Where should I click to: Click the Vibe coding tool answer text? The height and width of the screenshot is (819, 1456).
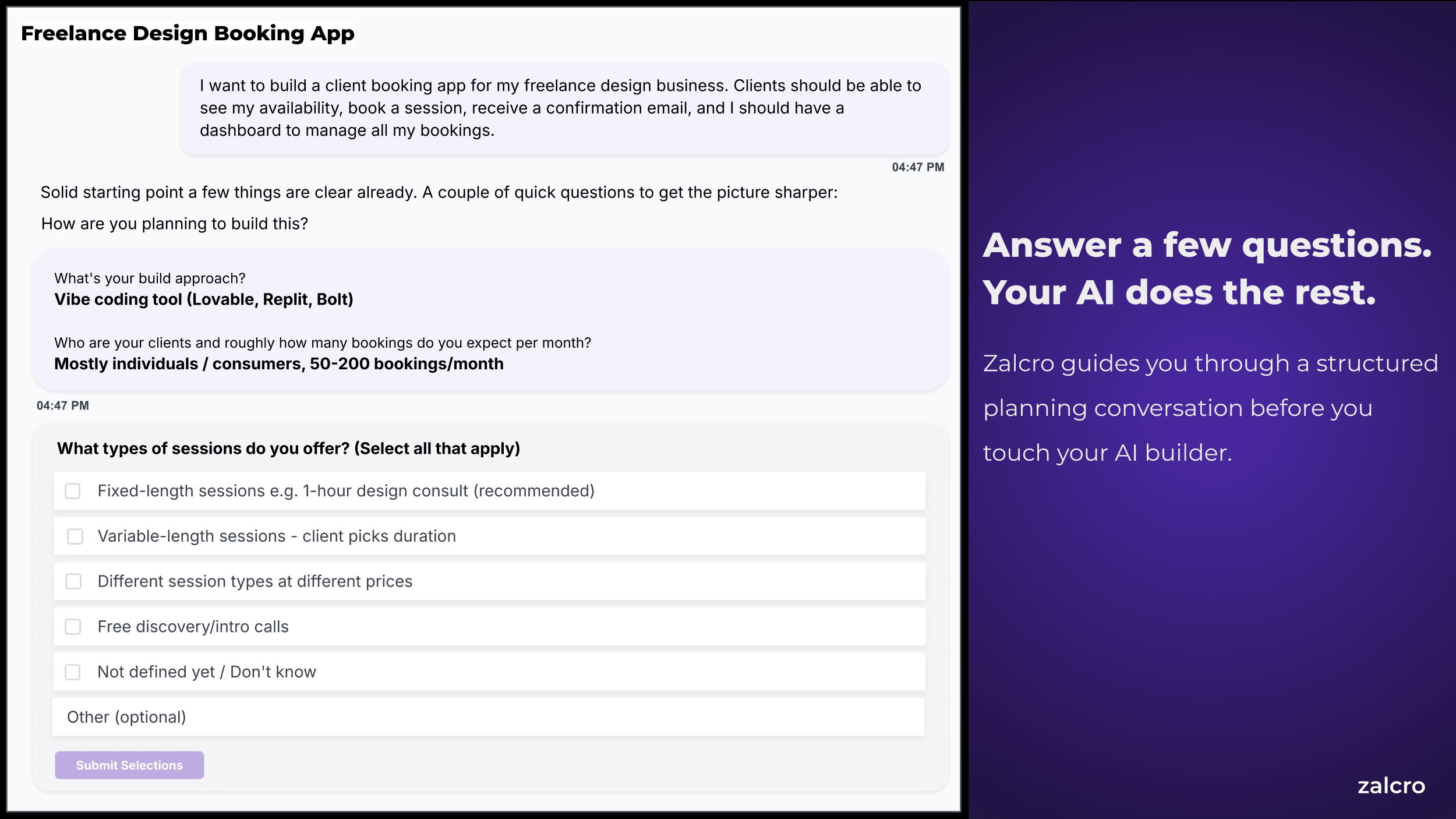[204, 299]
